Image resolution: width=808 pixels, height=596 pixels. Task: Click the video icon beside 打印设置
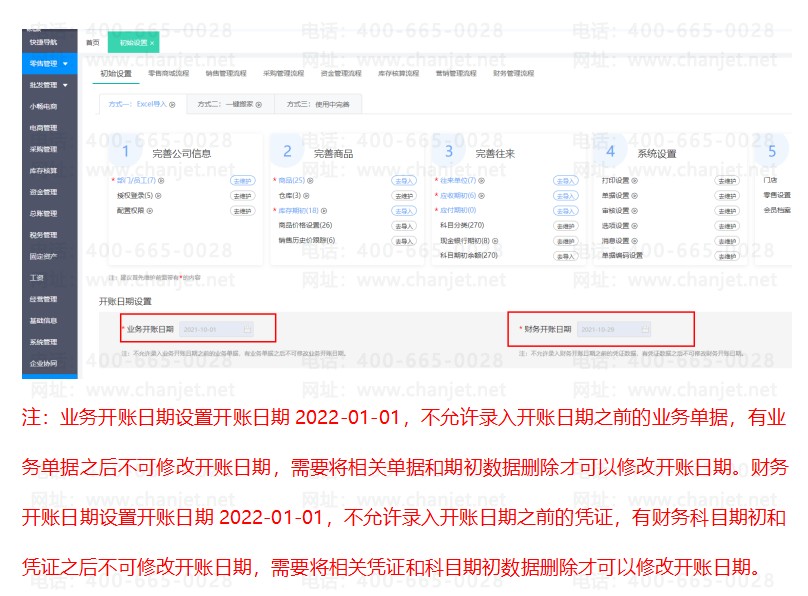pyautogui.click(x=634, y=181)
